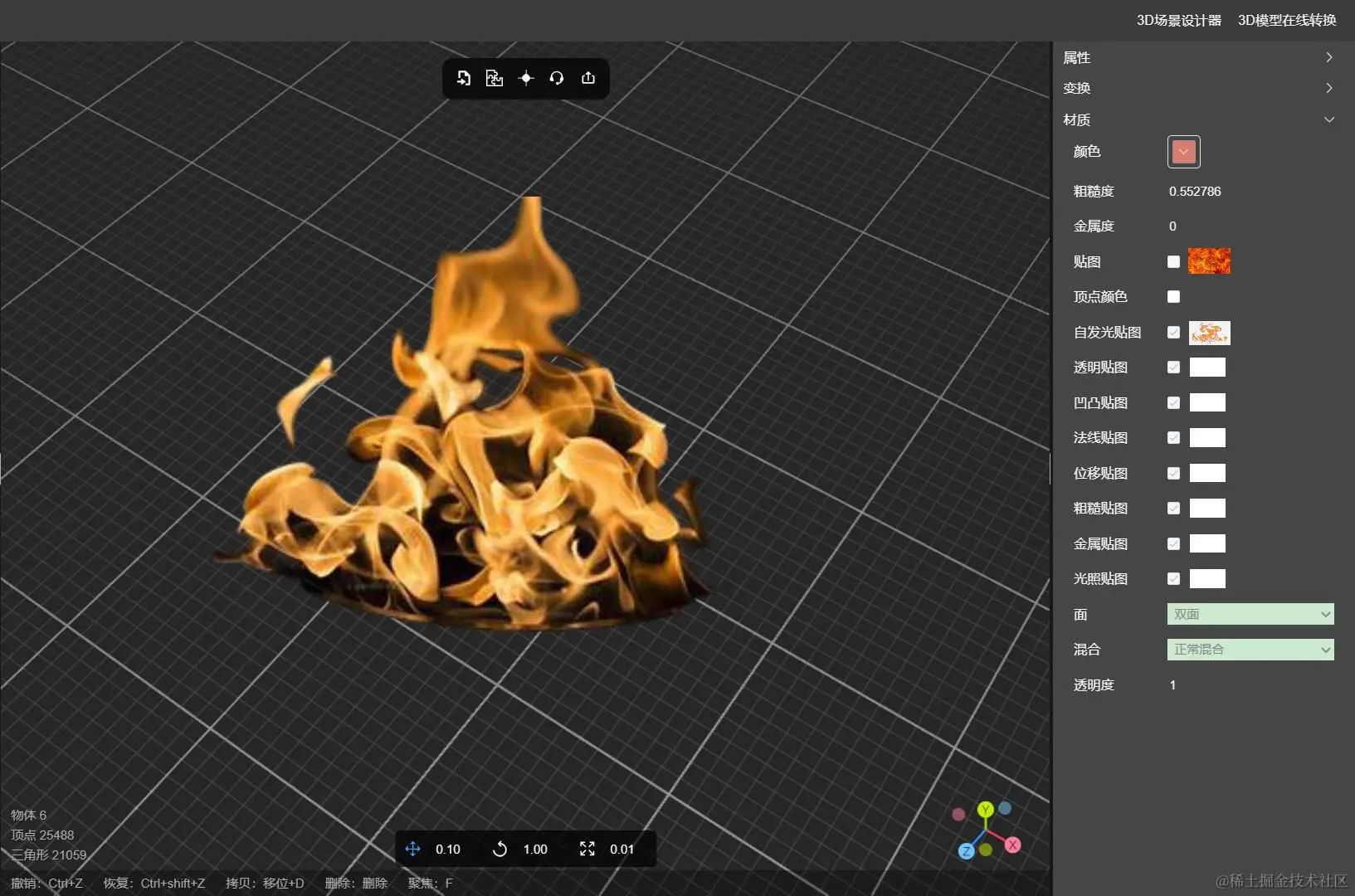Open the puzzle-piece plugin tool
The image size is (1355, 896).
coord(495,78)
